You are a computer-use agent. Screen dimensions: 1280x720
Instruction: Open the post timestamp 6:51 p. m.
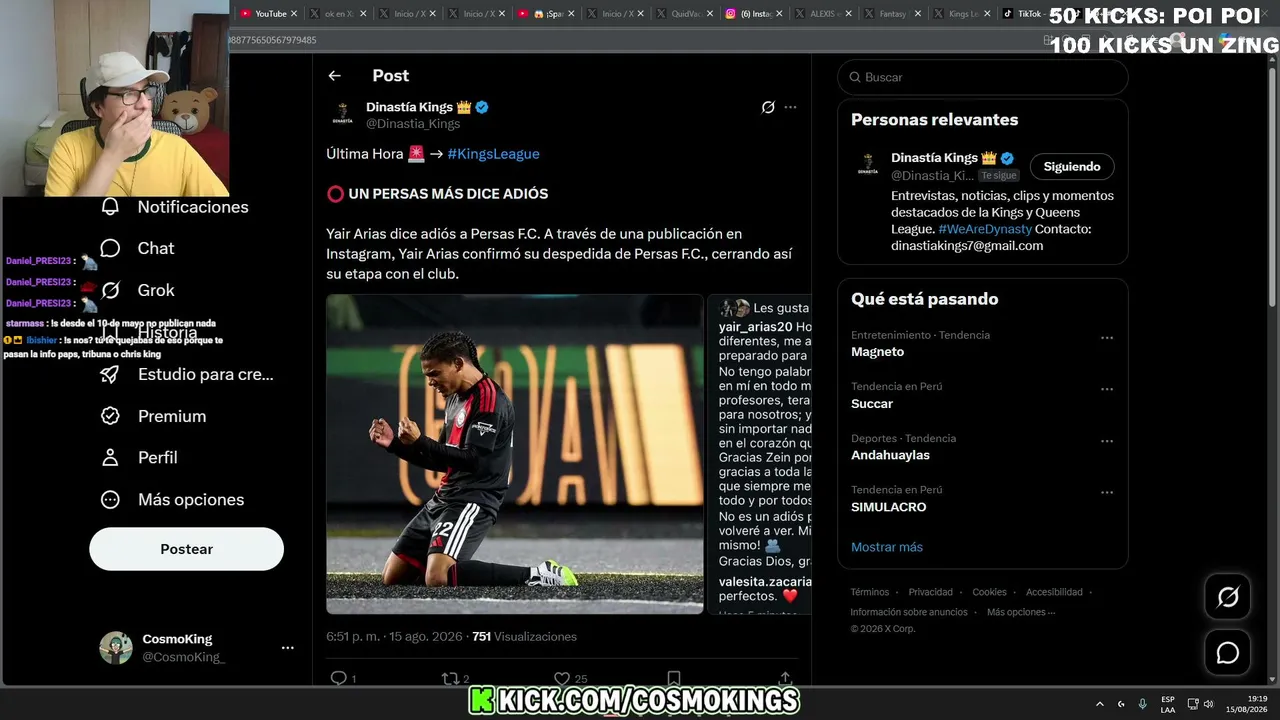(x=393, y=637)
